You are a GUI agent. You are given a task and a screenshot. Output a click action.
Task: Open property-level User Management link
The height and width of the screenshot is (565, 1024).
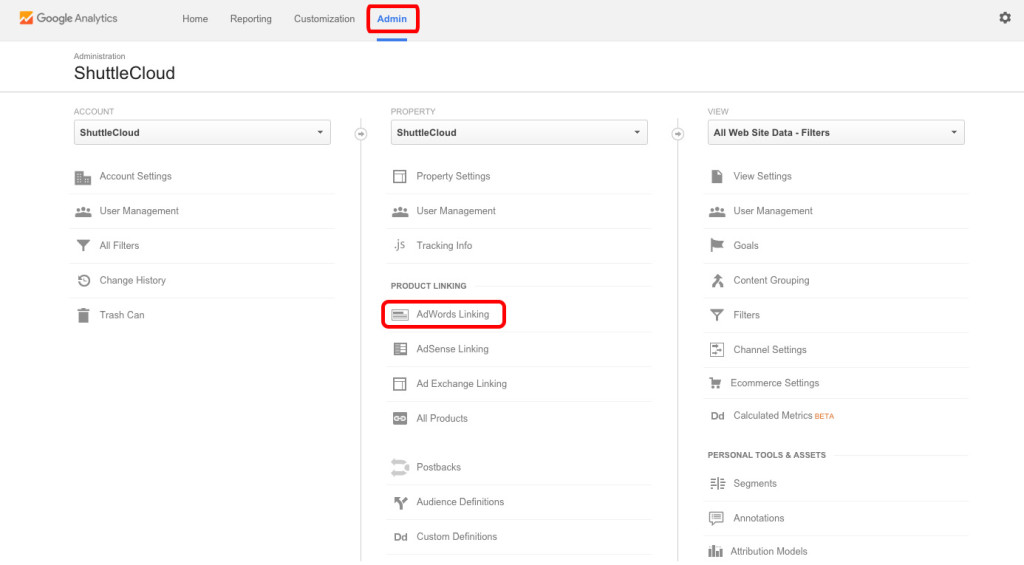point(456,211)
